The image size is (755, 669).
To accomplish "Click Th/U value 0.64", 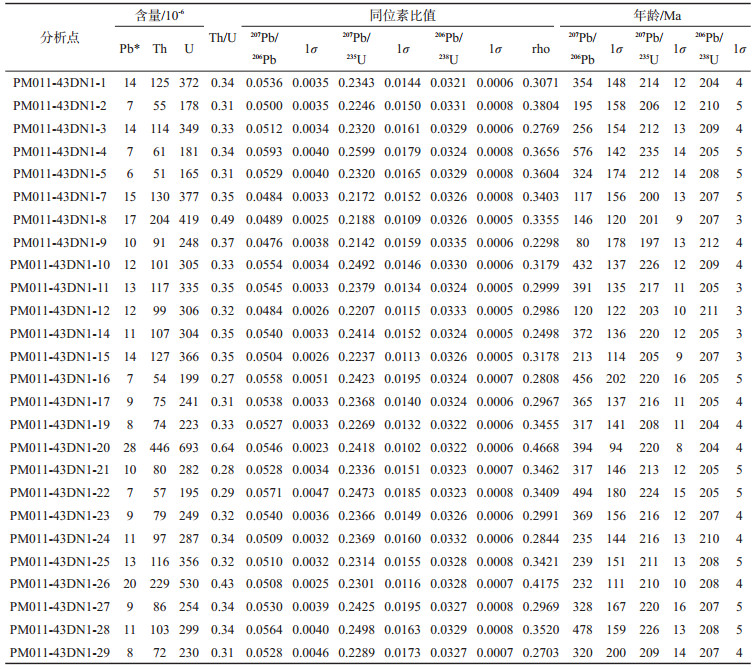I will coord(222,448).
